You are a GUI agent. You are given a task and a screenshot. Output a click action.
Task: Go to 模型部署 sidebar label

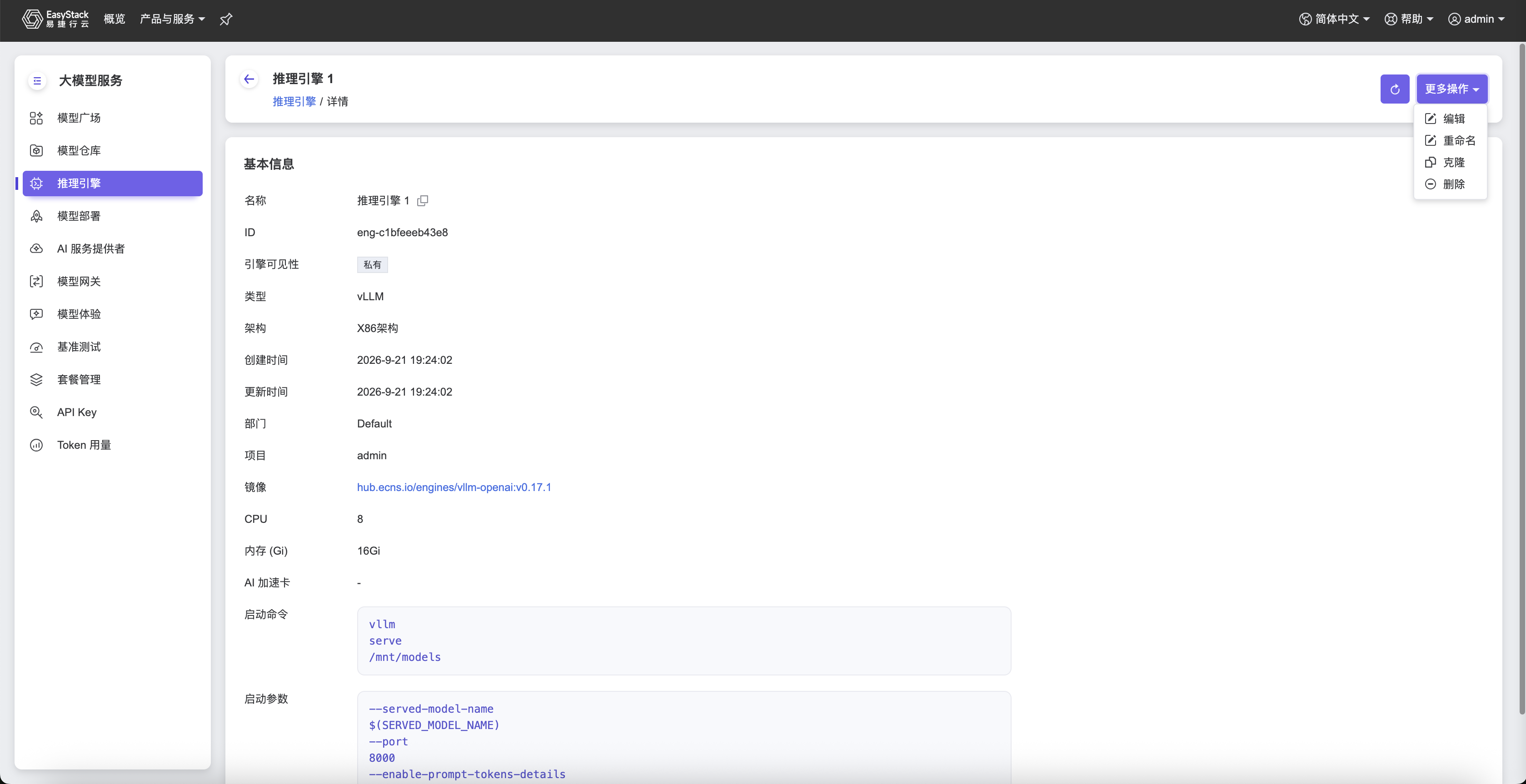click(x=79, y=216)
